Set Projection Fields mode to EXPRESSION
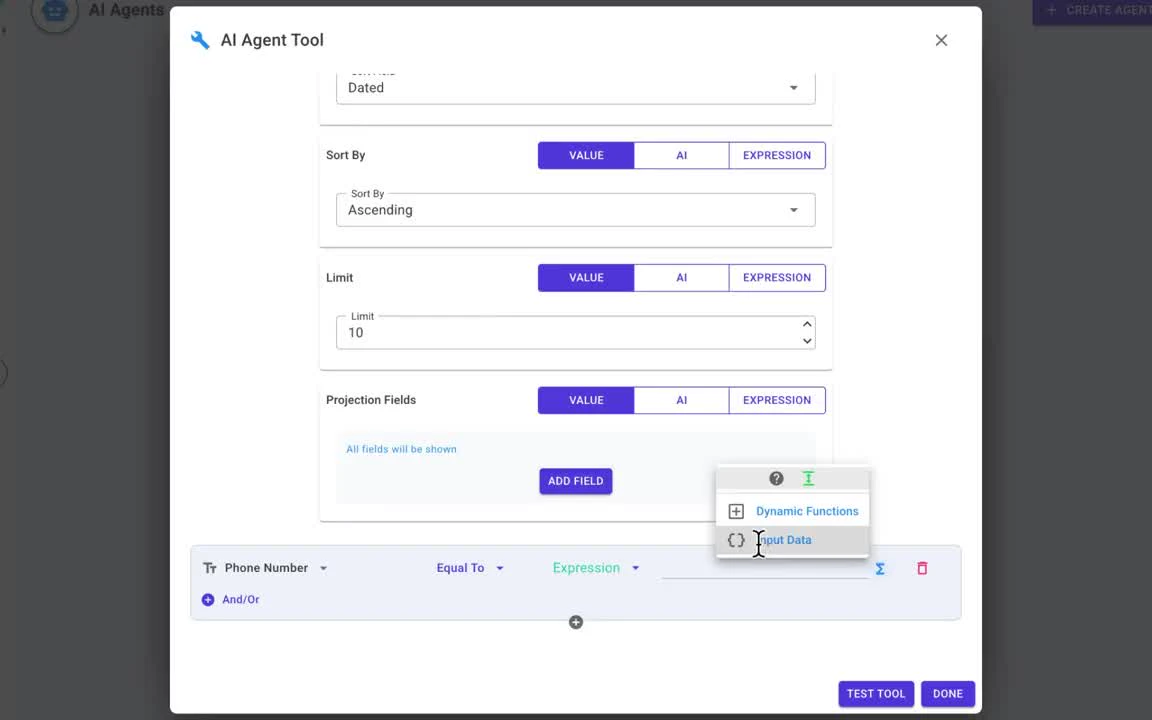This screenshot has height=720, width=1152. pos(777,400)
